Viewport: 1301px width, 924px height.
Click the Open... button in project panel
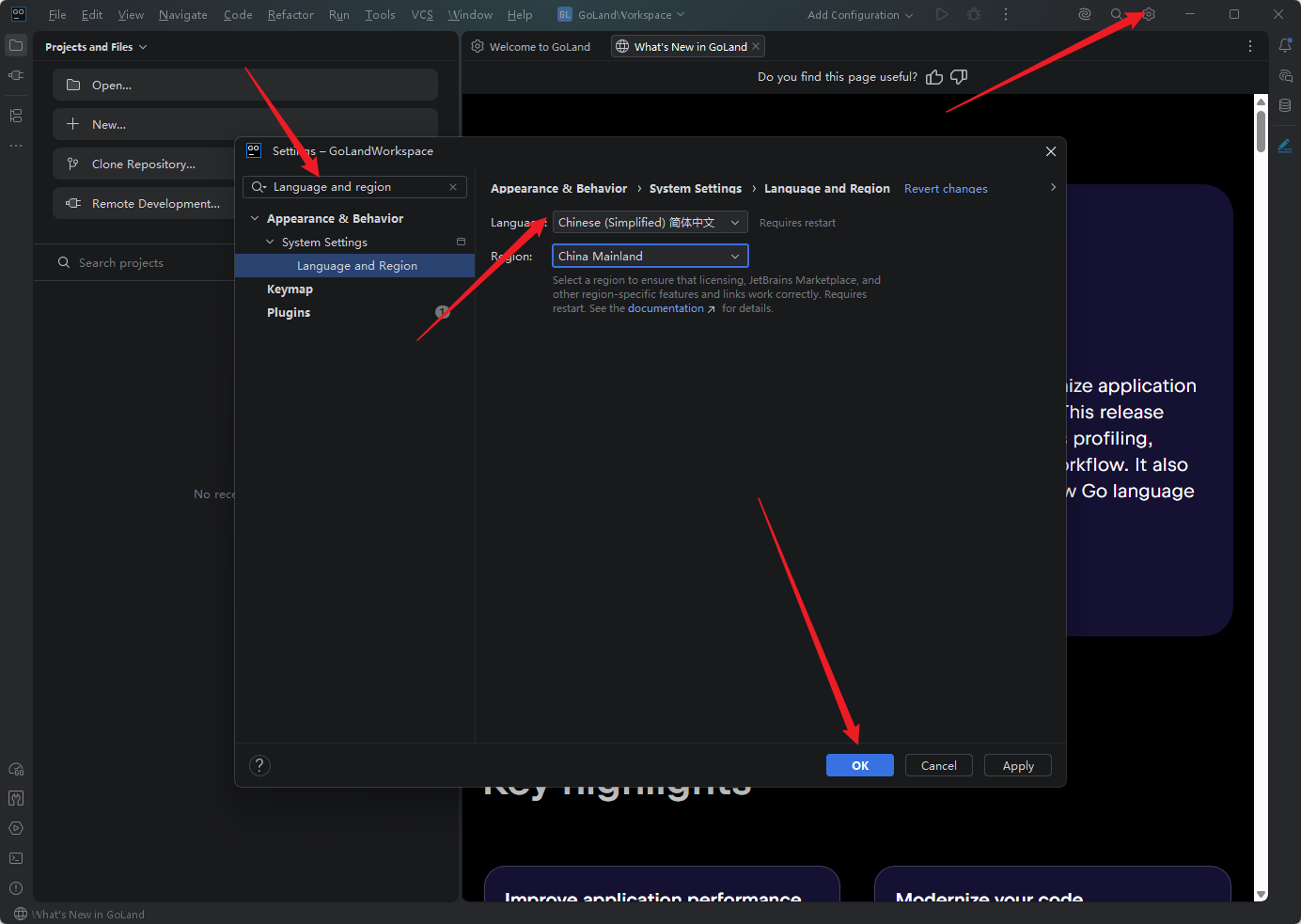245,85
